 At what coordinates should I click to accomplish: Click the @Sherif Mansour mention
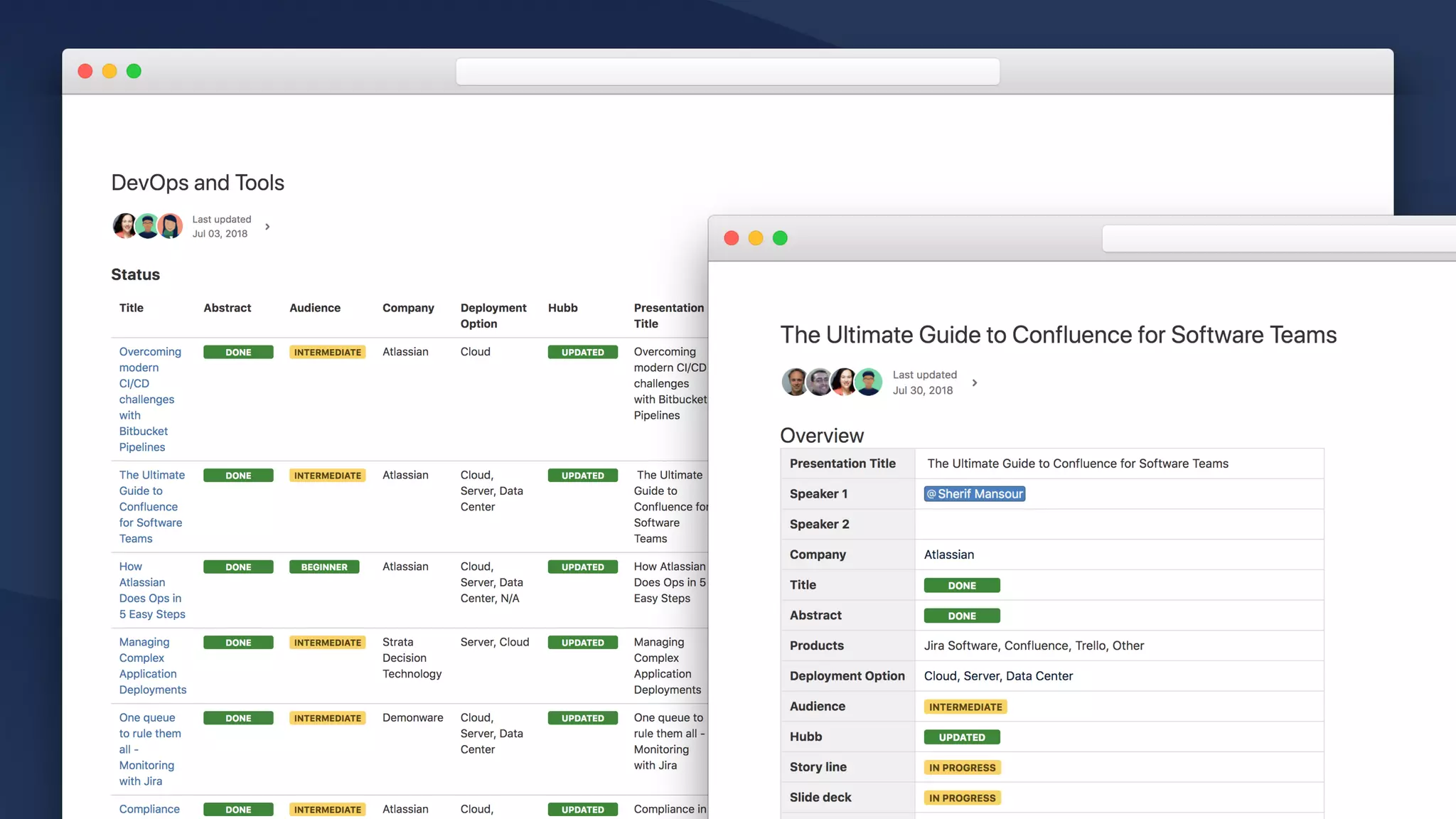(x=974, y=493)
